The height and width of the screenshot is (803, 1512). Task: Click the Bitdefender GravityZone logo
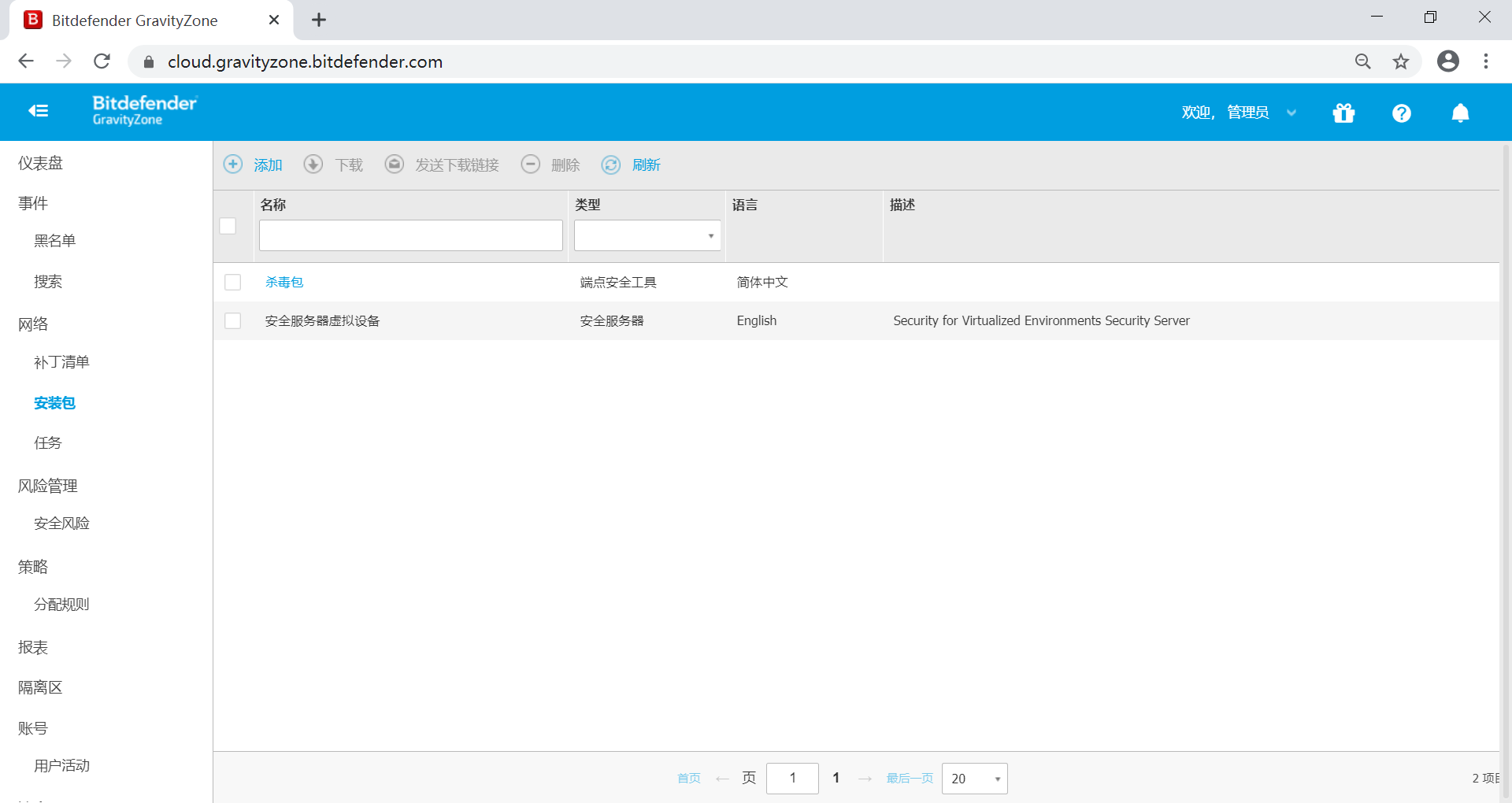tap(145, 110)
